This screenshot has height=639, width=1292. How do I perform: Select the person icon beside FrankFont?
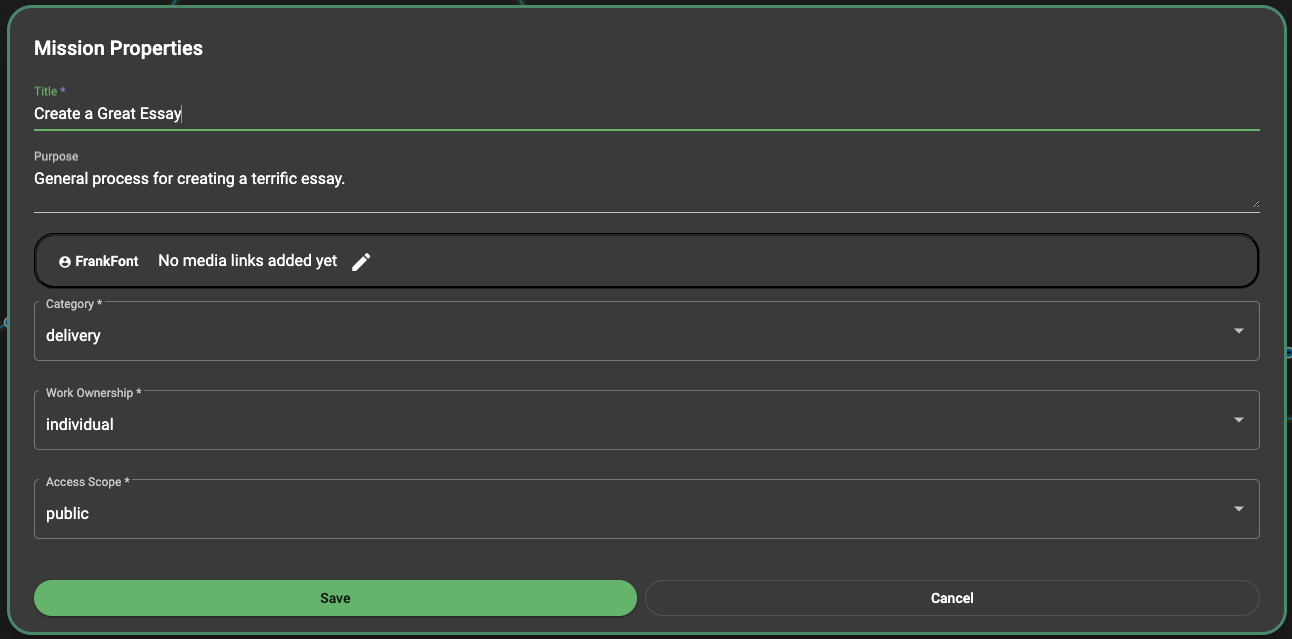[x=65, y=261]
